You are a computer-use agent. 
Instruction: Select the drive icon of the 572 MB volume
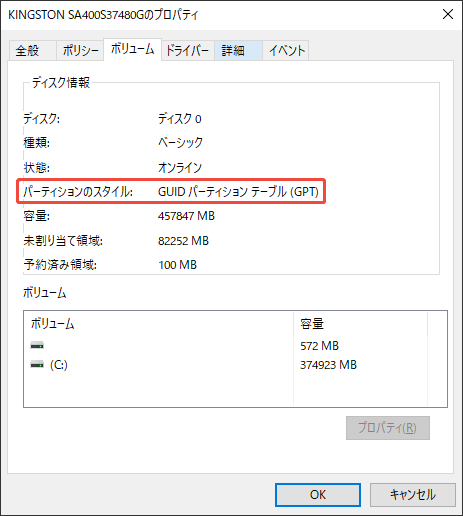pos(37,346)
